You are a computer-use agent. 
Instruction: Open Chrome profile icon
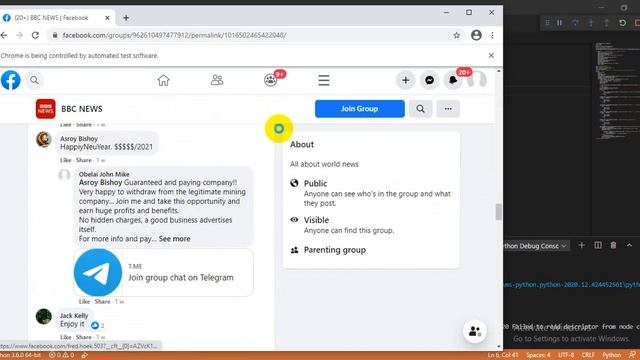476,35
